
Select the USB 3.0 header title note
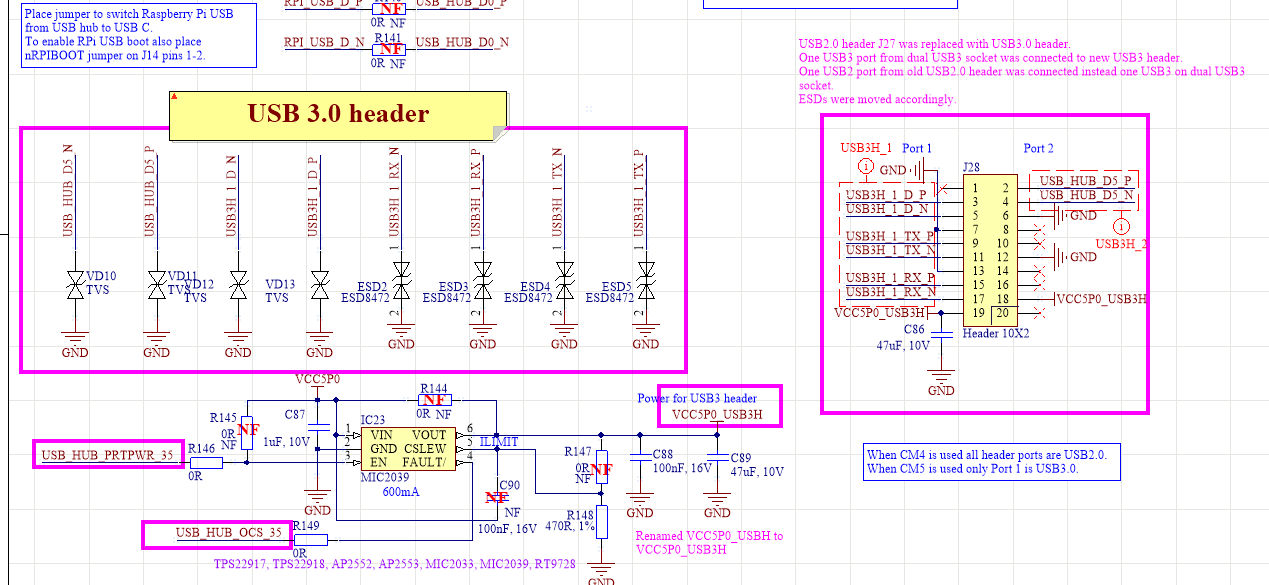pyautogui.click(x=338, y=115)
